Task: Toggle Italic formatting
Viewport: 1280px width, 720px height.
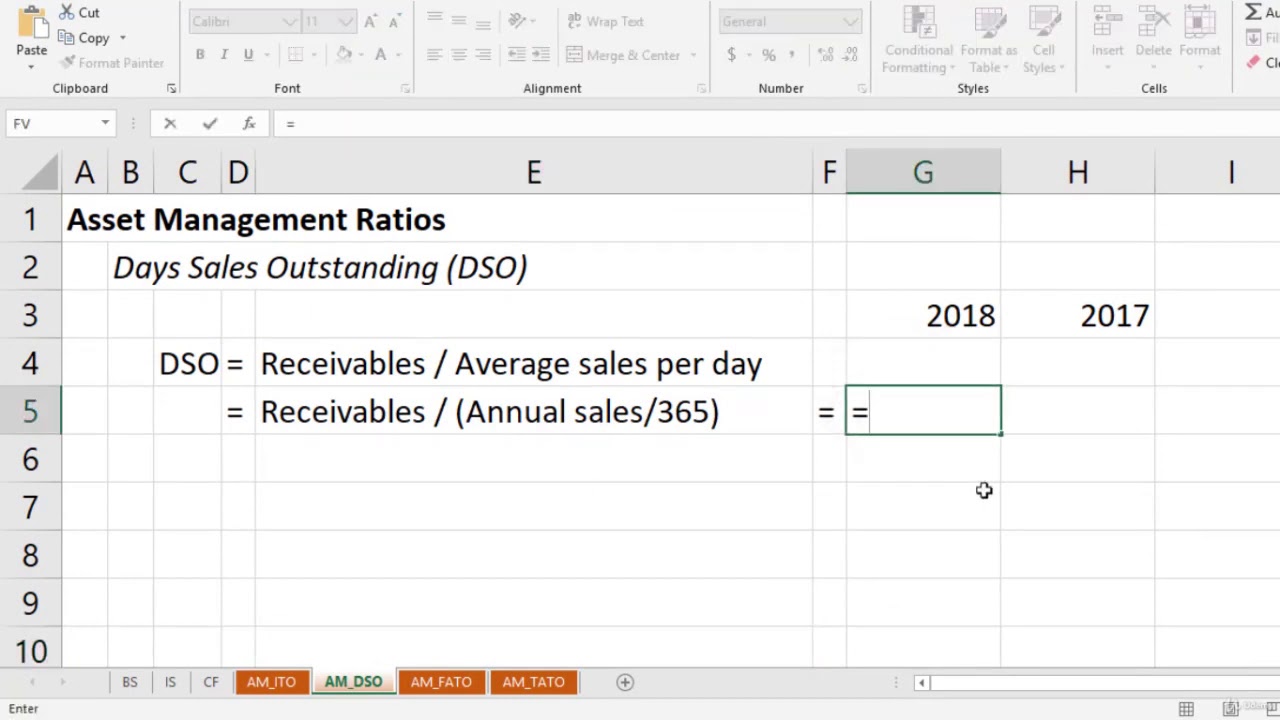Action: click(224, 55)
